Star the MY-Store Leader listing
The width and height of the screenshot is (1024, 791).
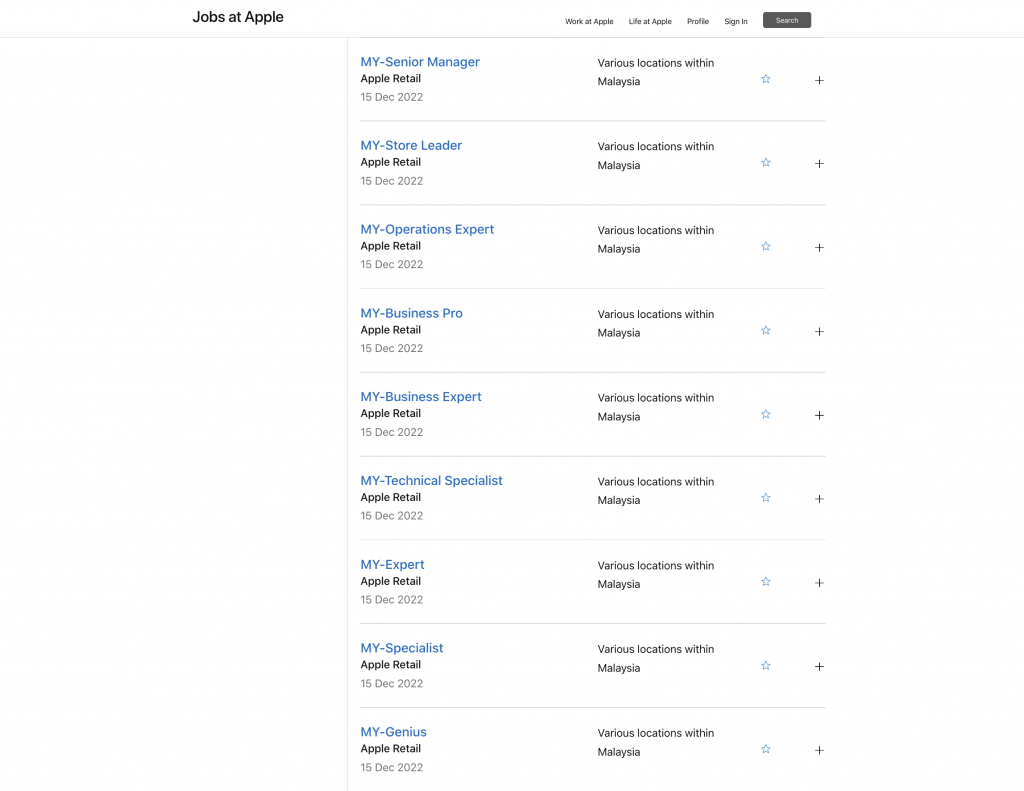pos(766,163)
